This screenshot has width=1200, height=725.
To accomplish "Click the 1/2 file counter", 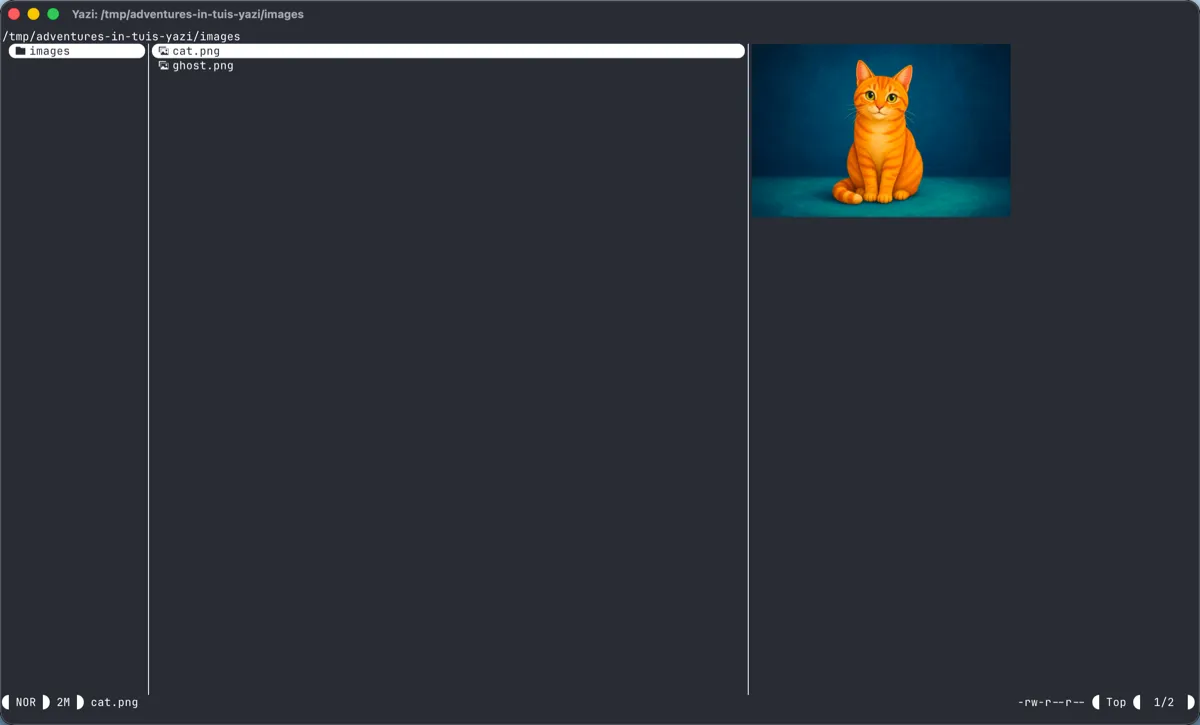I will (1164, 703).
